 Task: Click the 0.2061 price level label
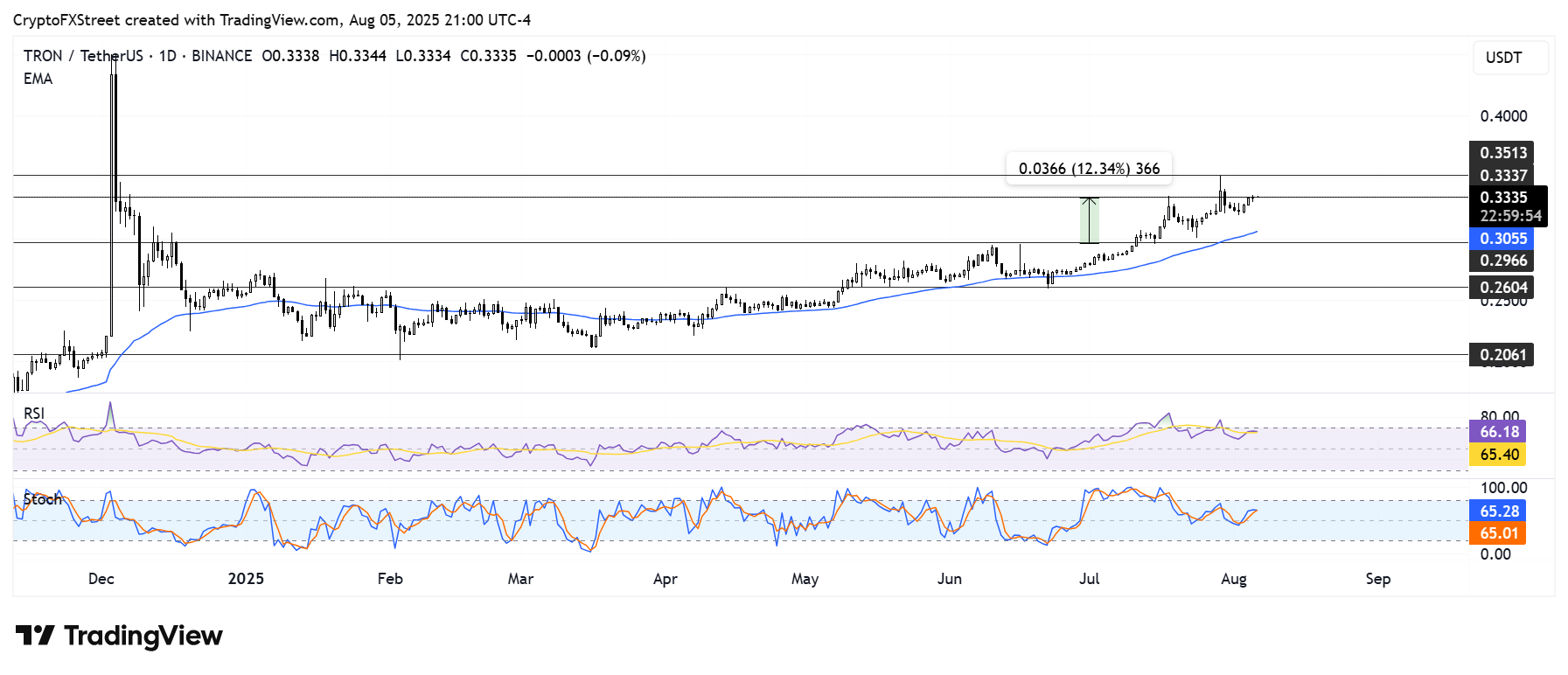(1502, 355)
